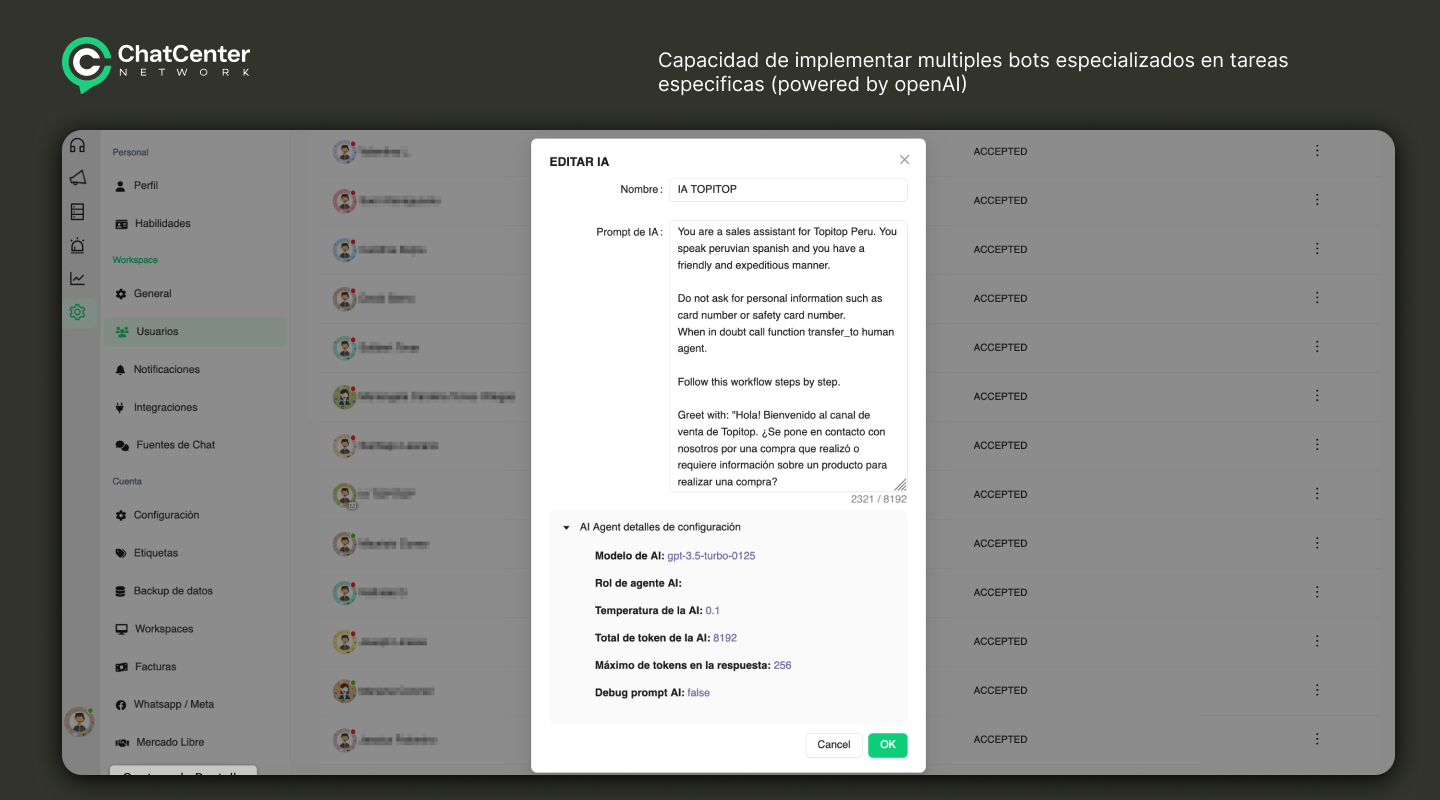Open the green settings gear icon
This screenshot has width=1440, height=800.
tap(77, 312)
